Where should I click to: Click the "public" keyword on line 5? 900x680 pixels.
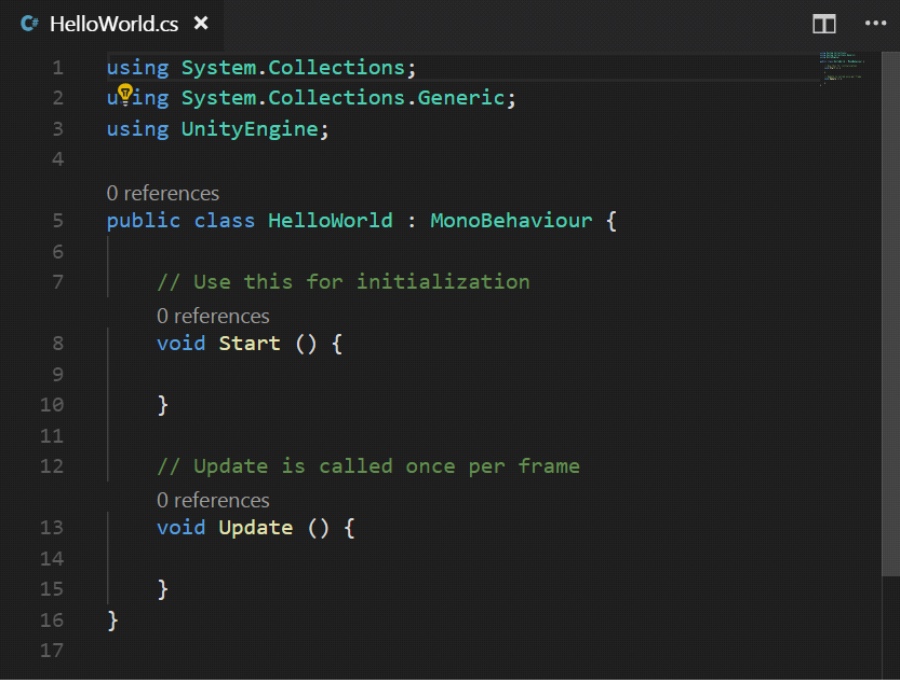click(143, 221)
